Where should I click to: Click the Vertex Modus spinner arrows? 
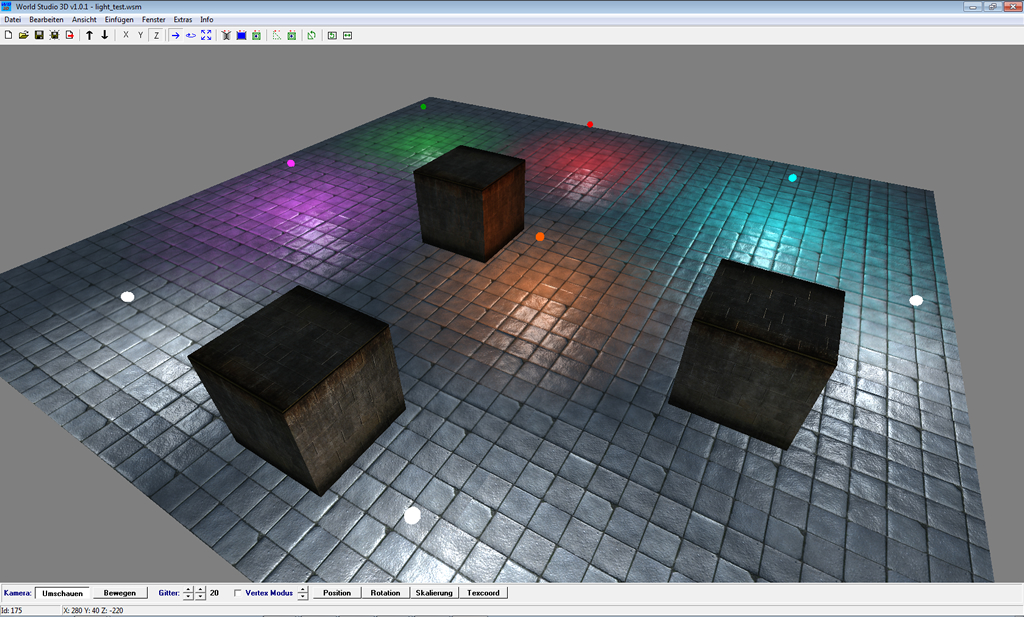click(x=303, y=593)
